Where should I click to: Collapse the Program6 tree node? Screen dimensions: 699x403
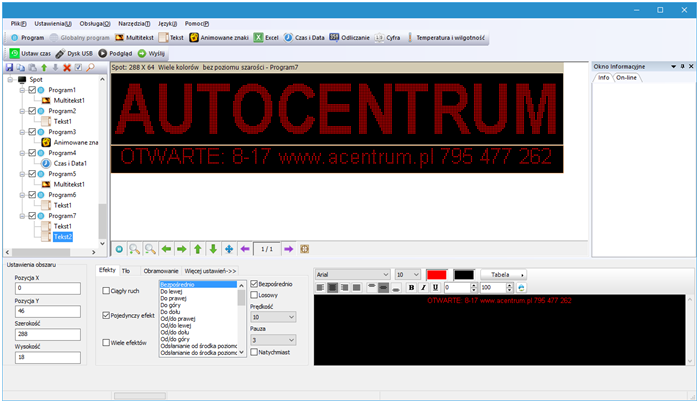22,195
